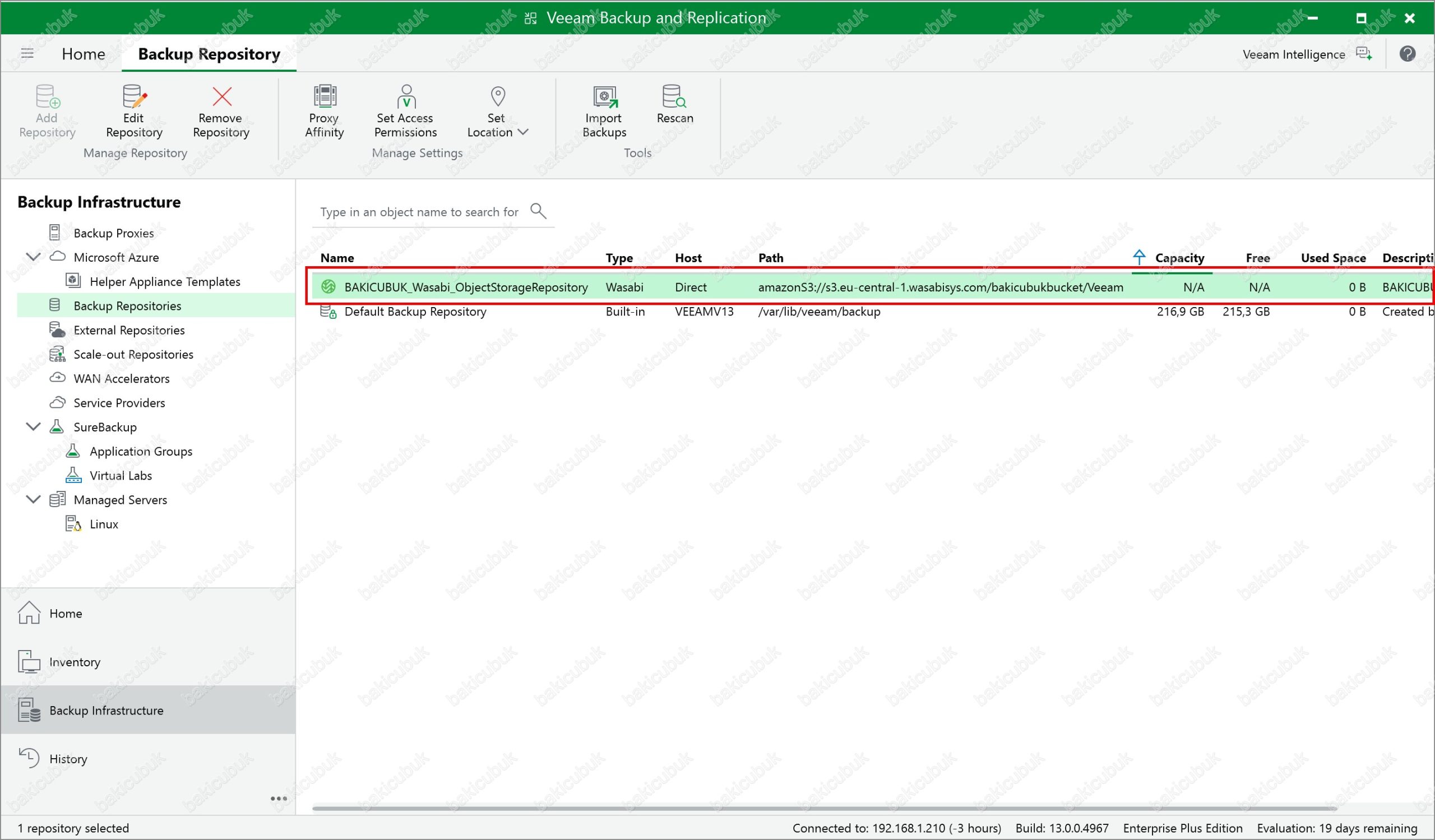Image resolution: width=1435 pixels, height=840 pixels.
Task: Collapse the Microsoft Azure tree node
Action: (x=34, y=257)
